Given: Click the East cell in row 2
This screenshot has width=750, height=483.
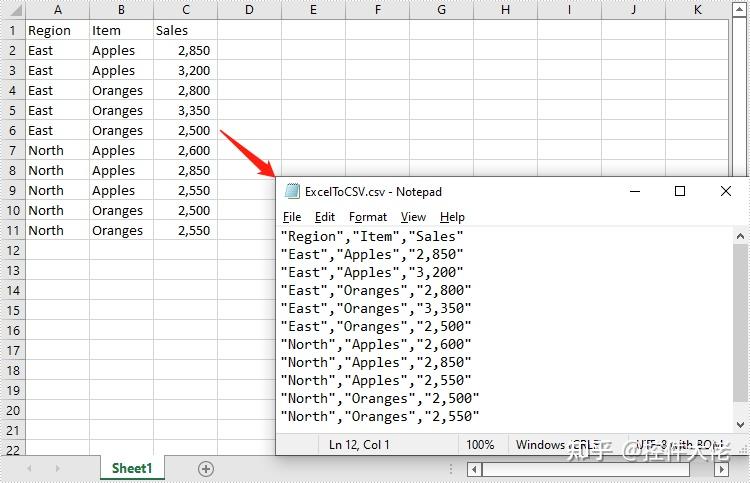Looking at the screenshot, I should pyautogui.click(x=58, y=51).
